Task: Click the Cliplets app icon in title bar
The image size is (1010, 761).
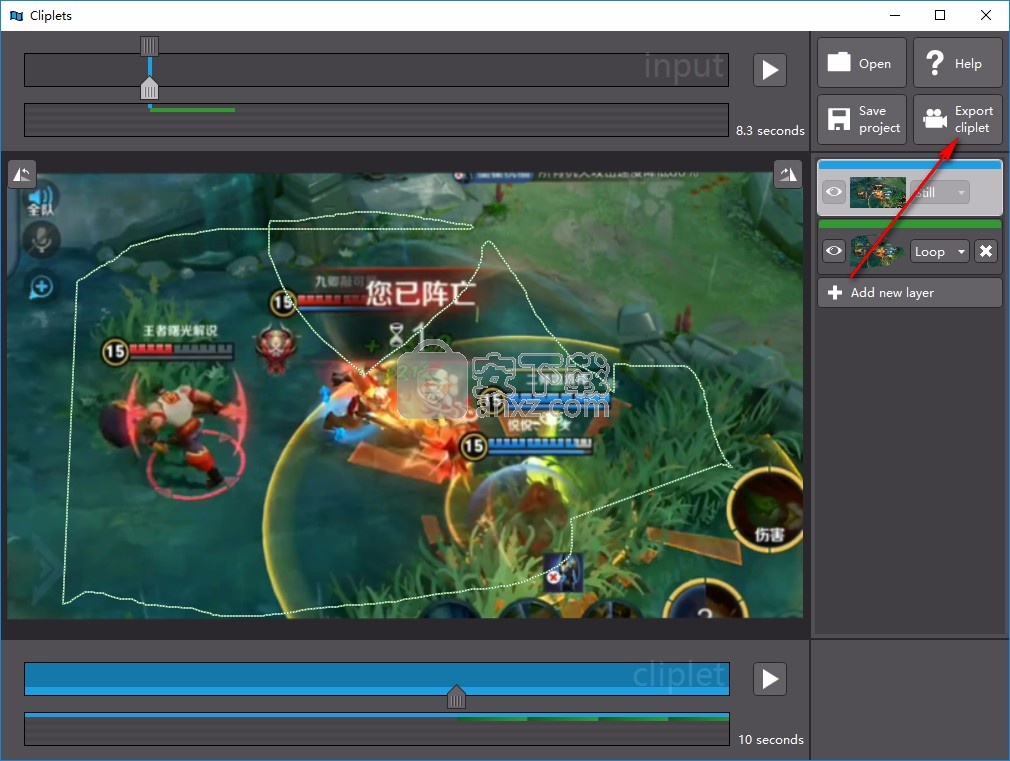Action: point(17,15)
